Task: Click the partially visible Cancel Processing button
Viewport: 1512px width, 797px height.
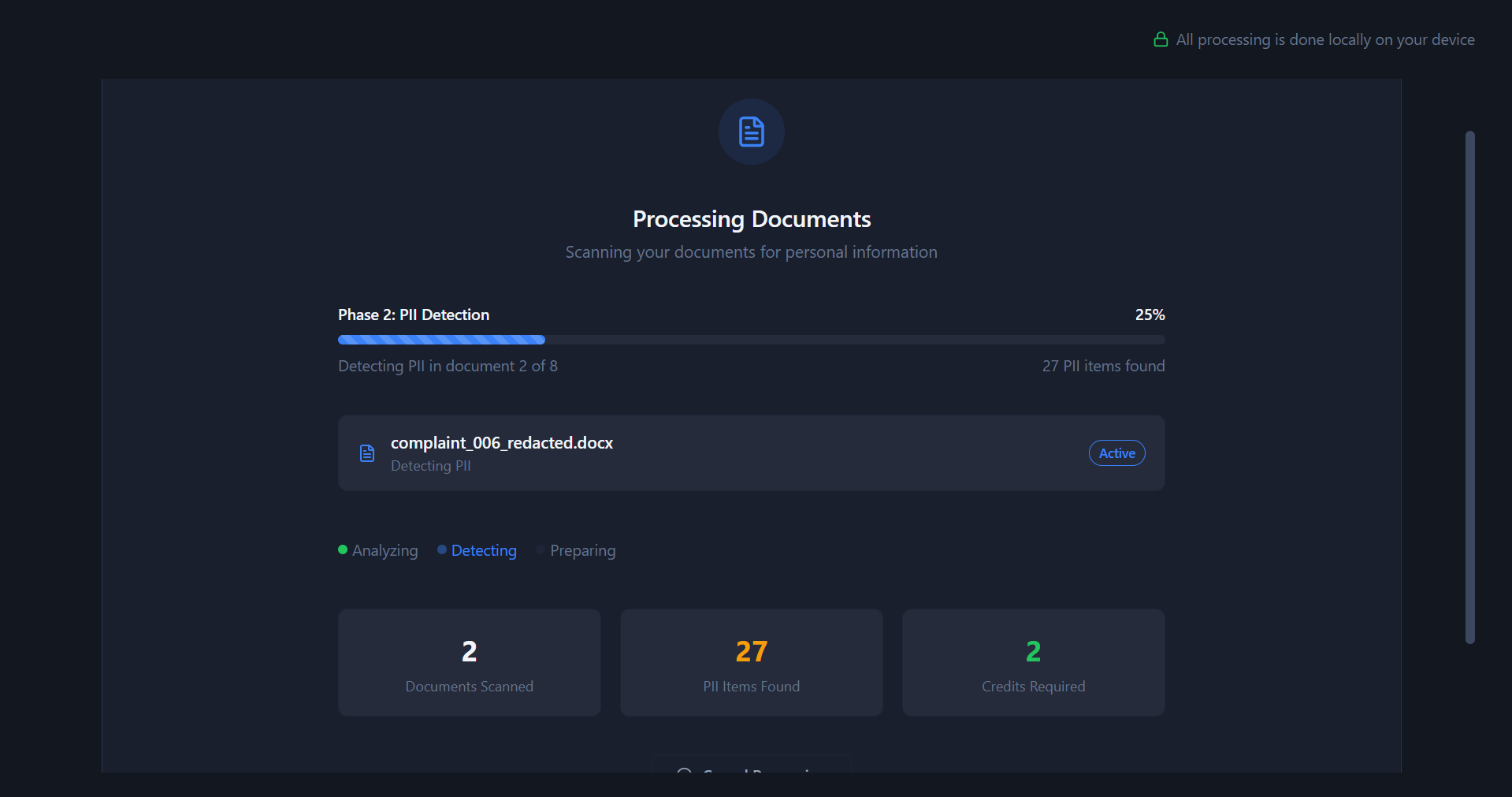Action: coord(751,765)
